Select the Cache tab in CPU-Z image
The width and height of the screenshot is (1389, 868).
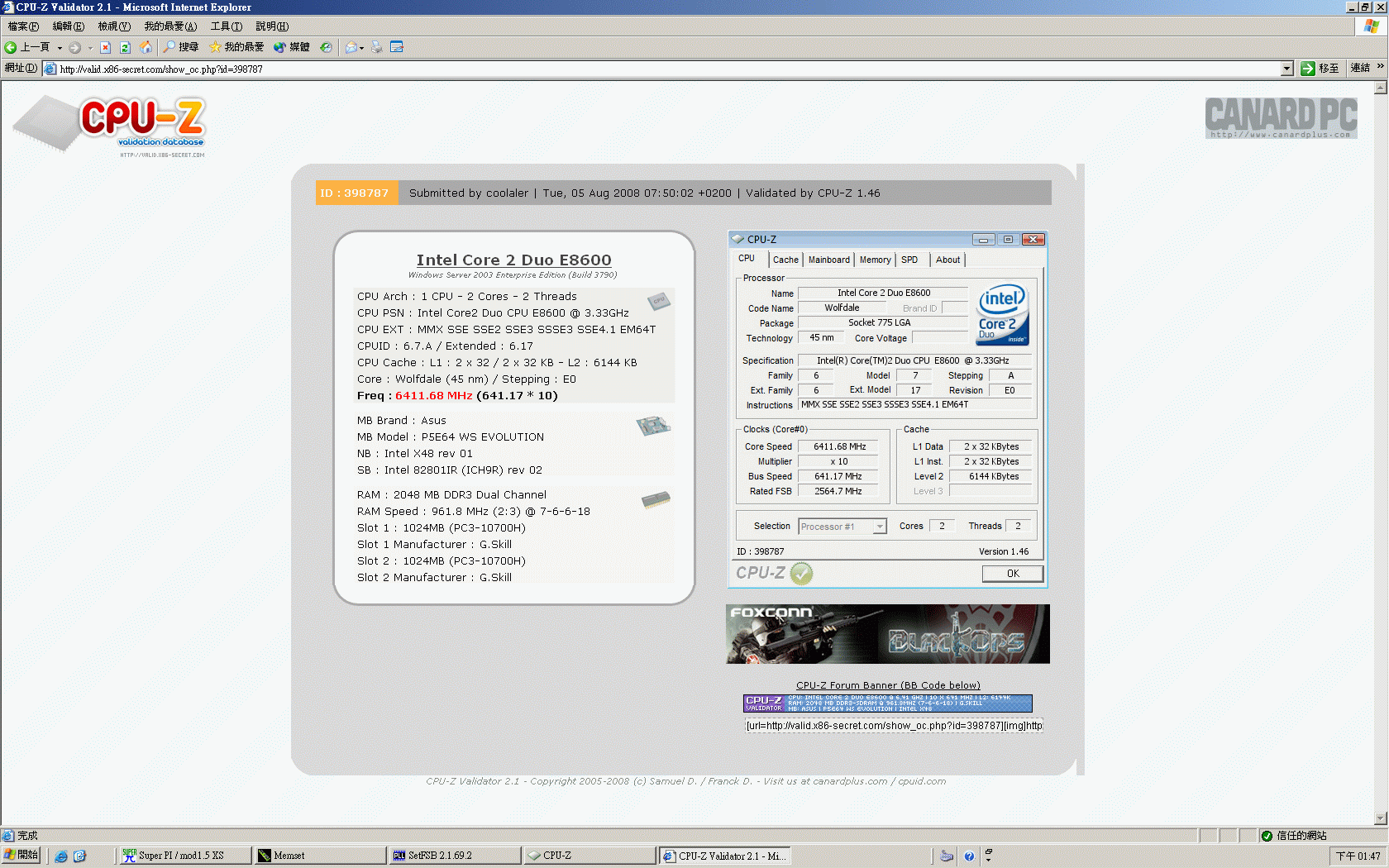point(785,260)
